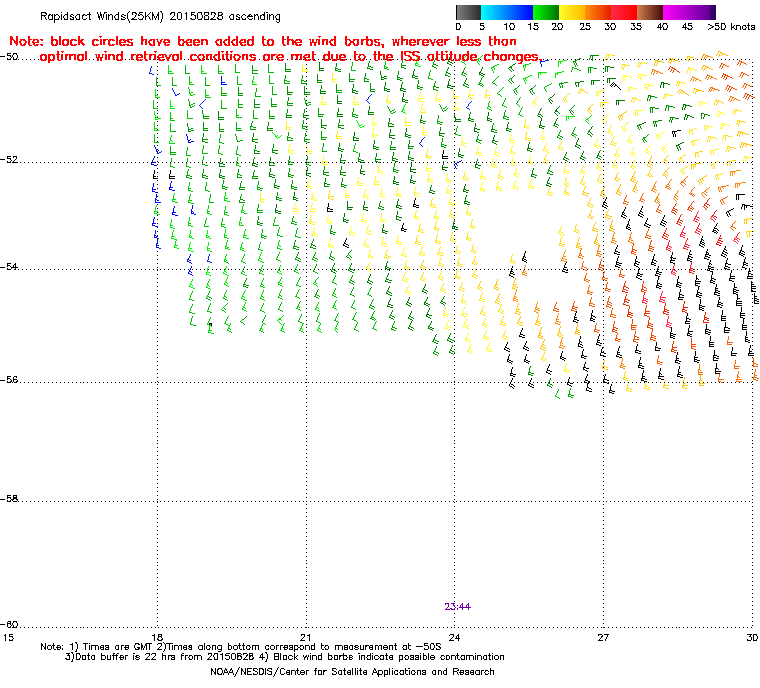Click the '>50 knots' legend label
Screen dimensions: 760x688
(731, 27)
